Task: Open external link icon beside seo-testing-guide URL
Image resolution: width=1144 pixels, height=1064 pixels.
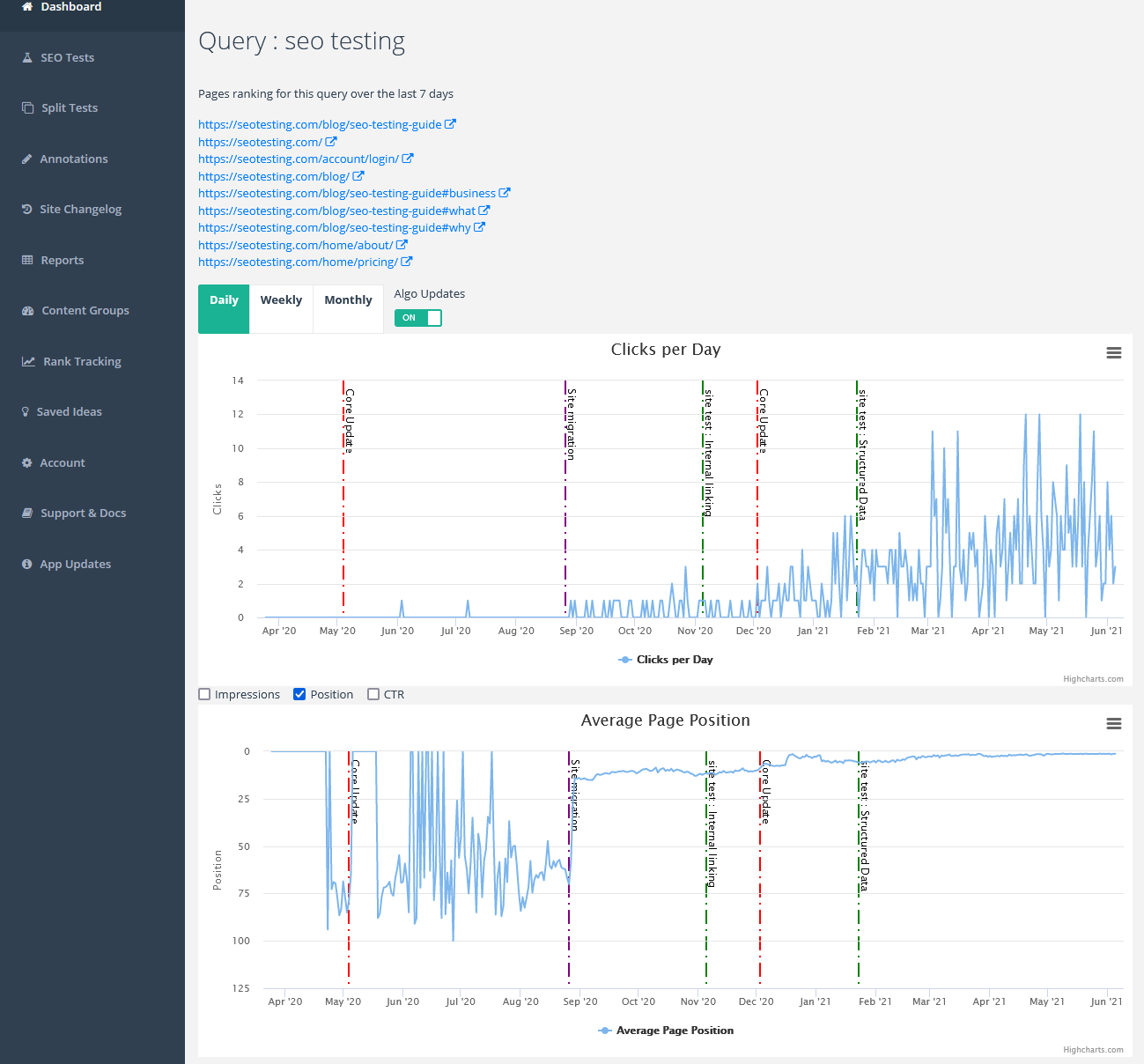Action: click(450, 124)
